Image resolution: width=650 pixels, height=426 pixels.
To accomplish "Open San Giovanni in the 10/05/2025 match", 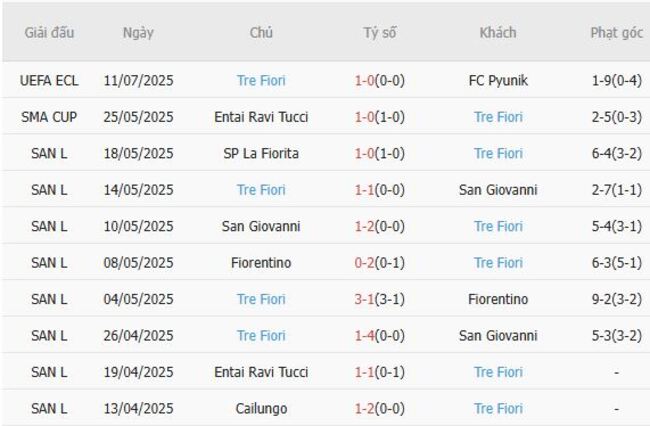I will point(261,227).
